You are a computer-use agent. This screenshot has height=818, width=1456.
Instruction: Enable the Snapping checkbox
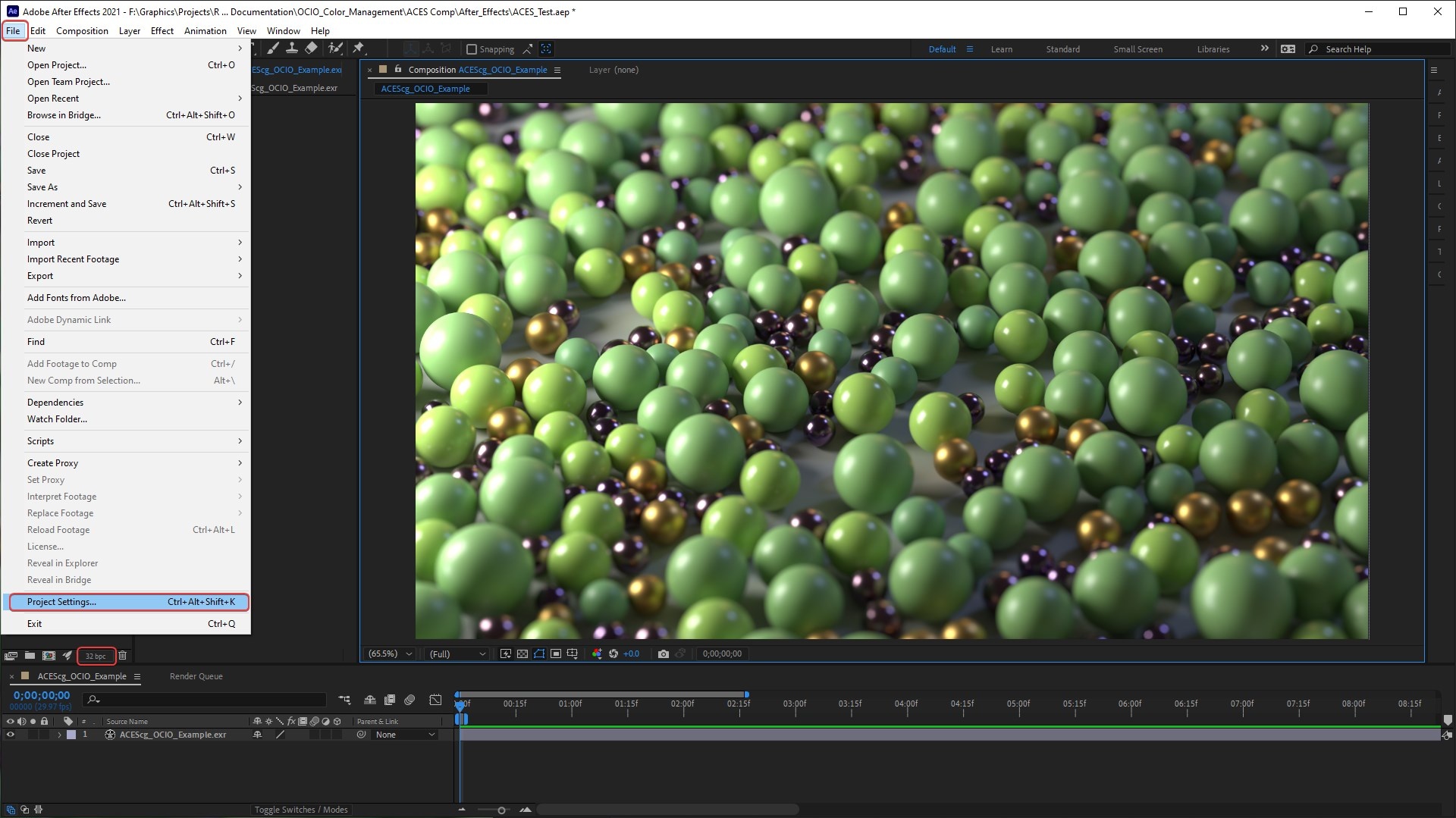coord(472,49)
